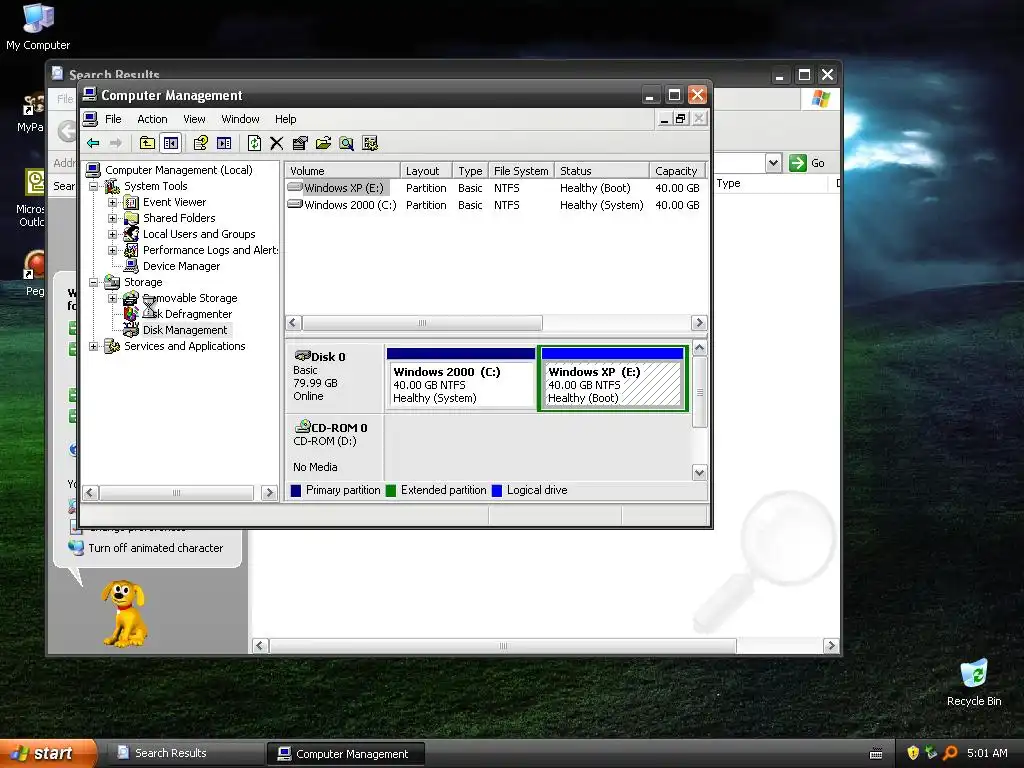
Task: Click the Show/Hide Action Pane icon
Action: [224, 143]
